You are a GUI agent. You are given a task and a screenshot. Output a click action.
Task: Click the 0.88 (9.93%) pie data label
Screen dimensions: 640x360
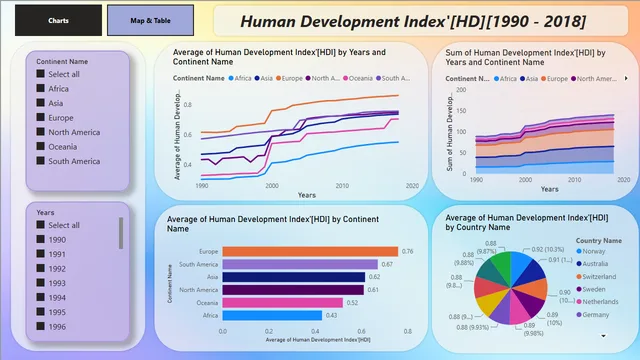[x=472, y=327]
